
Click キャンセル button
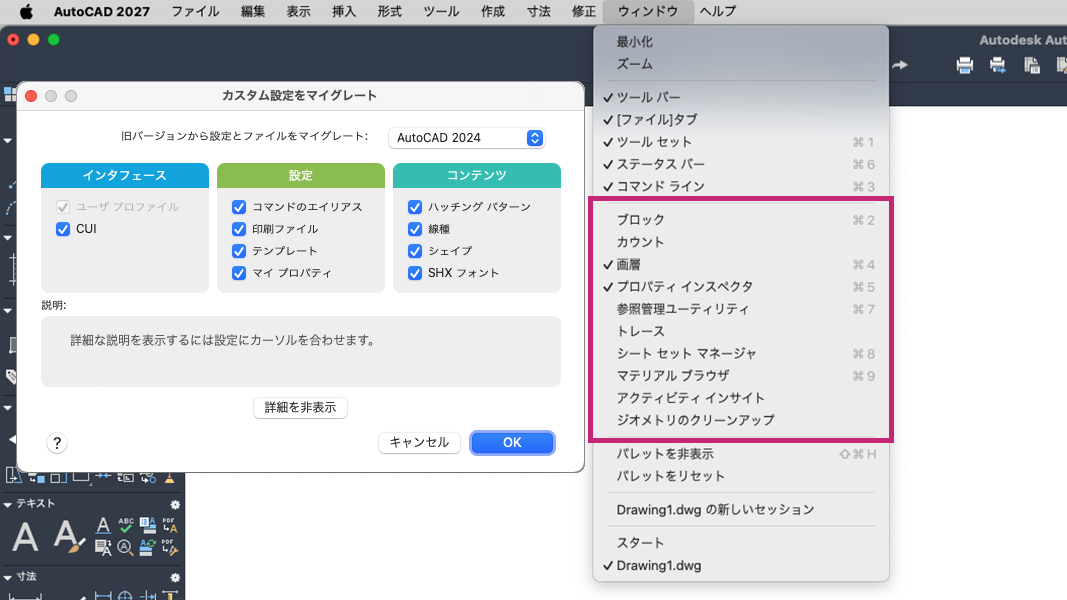coord(419,443)
